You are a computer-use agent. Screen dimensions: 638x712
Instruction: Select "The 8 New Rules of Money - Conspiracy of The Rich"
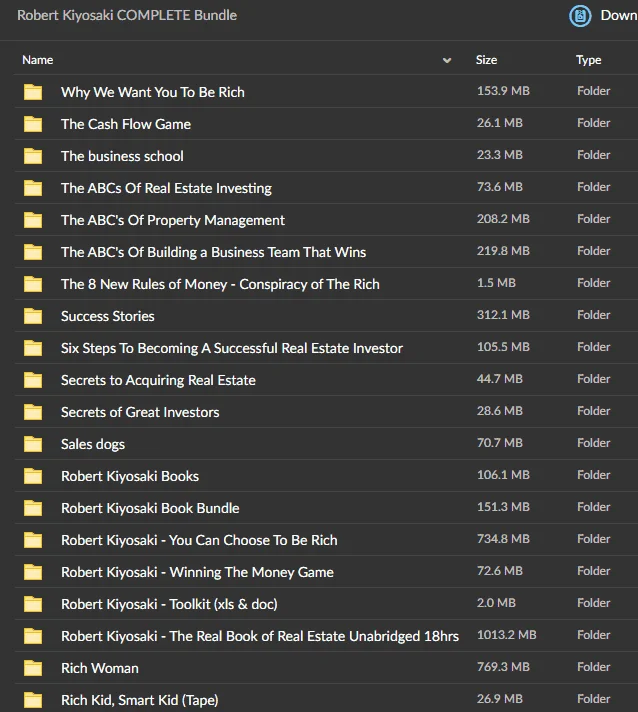220,284
